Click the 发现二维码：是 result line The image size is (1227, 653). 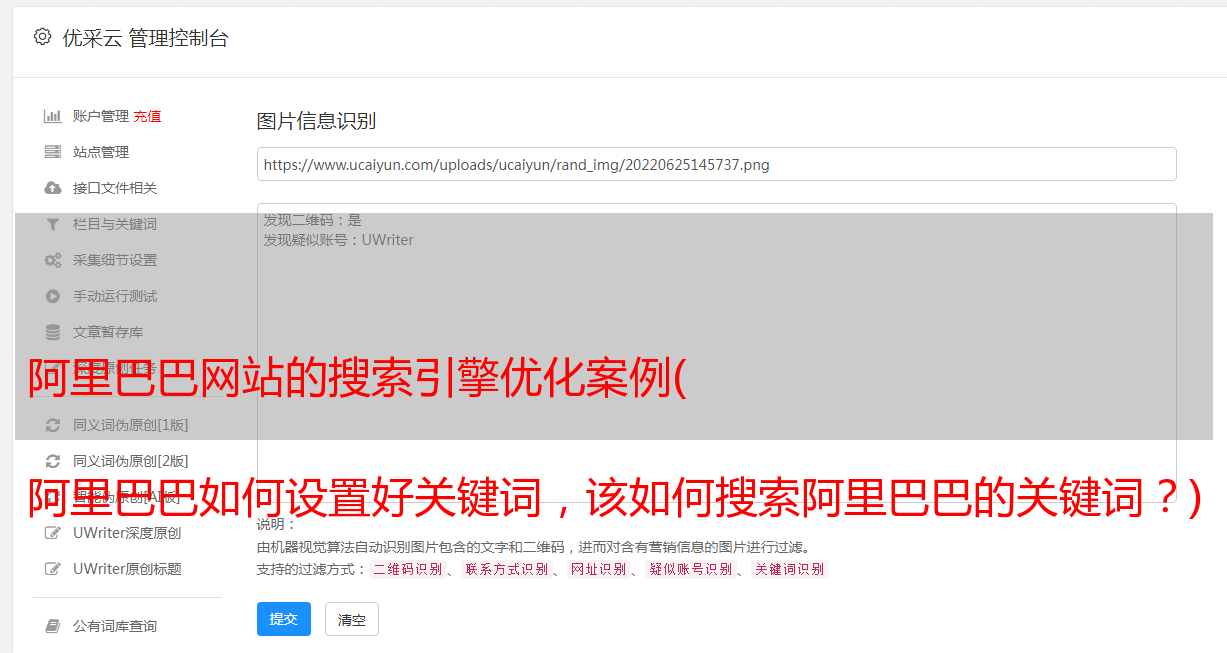(313, 220)
